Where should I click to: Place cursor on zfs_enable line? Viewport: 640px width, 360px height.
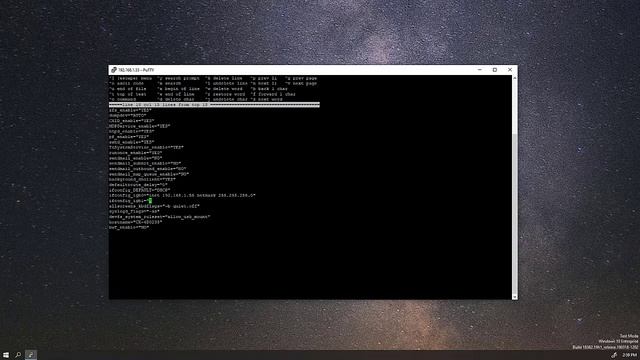point(130,110)
